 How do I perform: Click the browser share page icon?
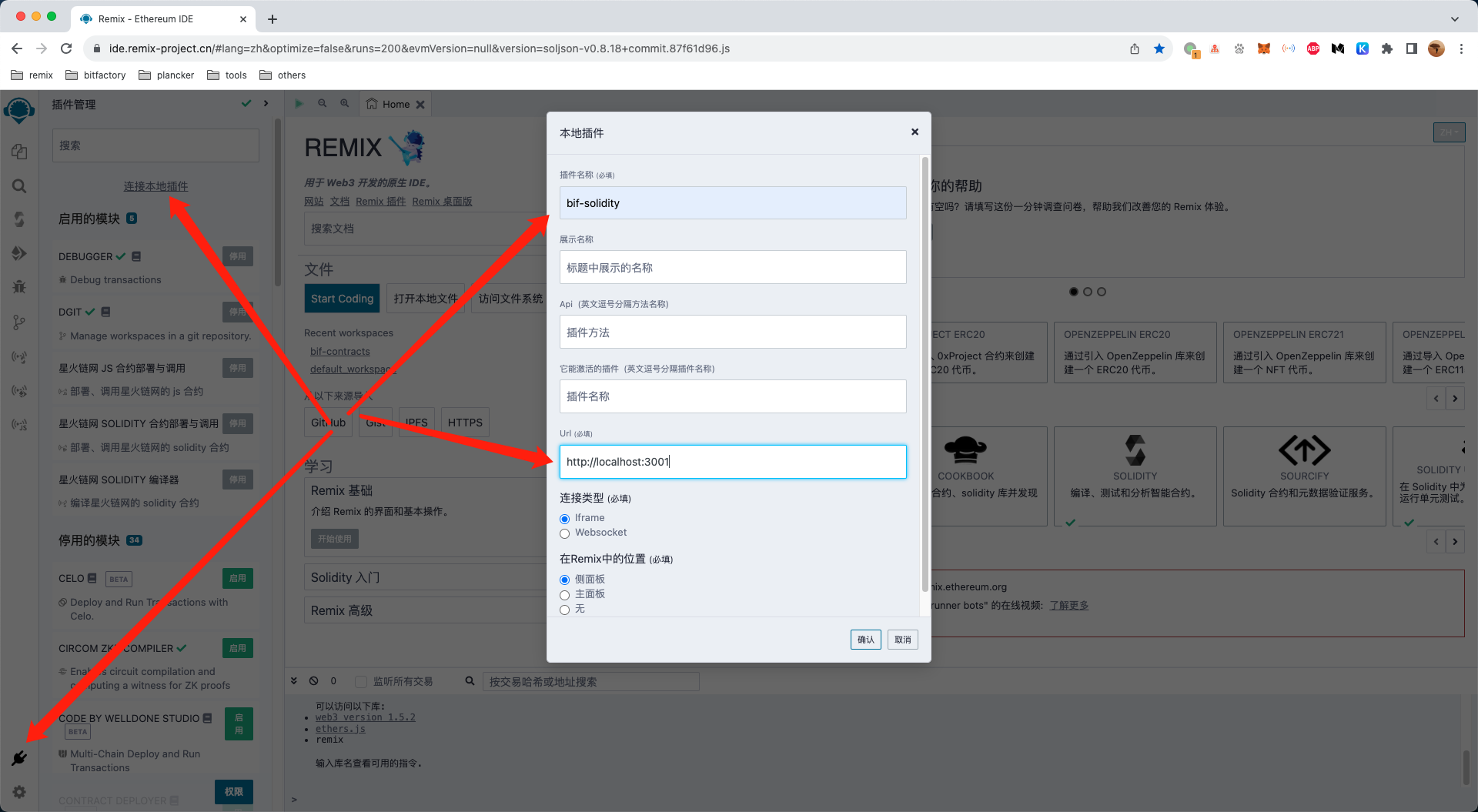[x=1135, y=48]
